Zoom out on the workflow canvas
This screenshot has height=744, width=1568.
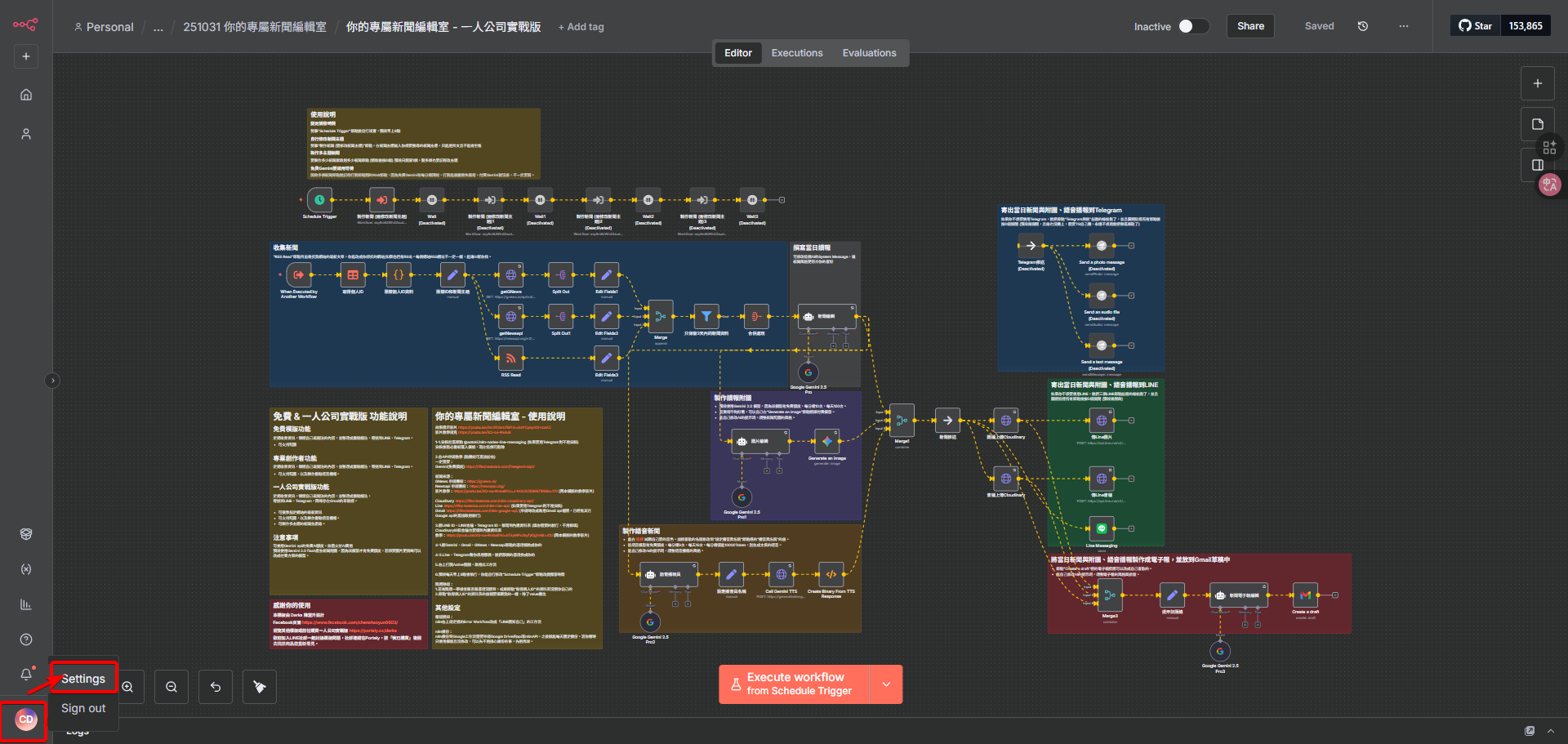coord(171,687)
